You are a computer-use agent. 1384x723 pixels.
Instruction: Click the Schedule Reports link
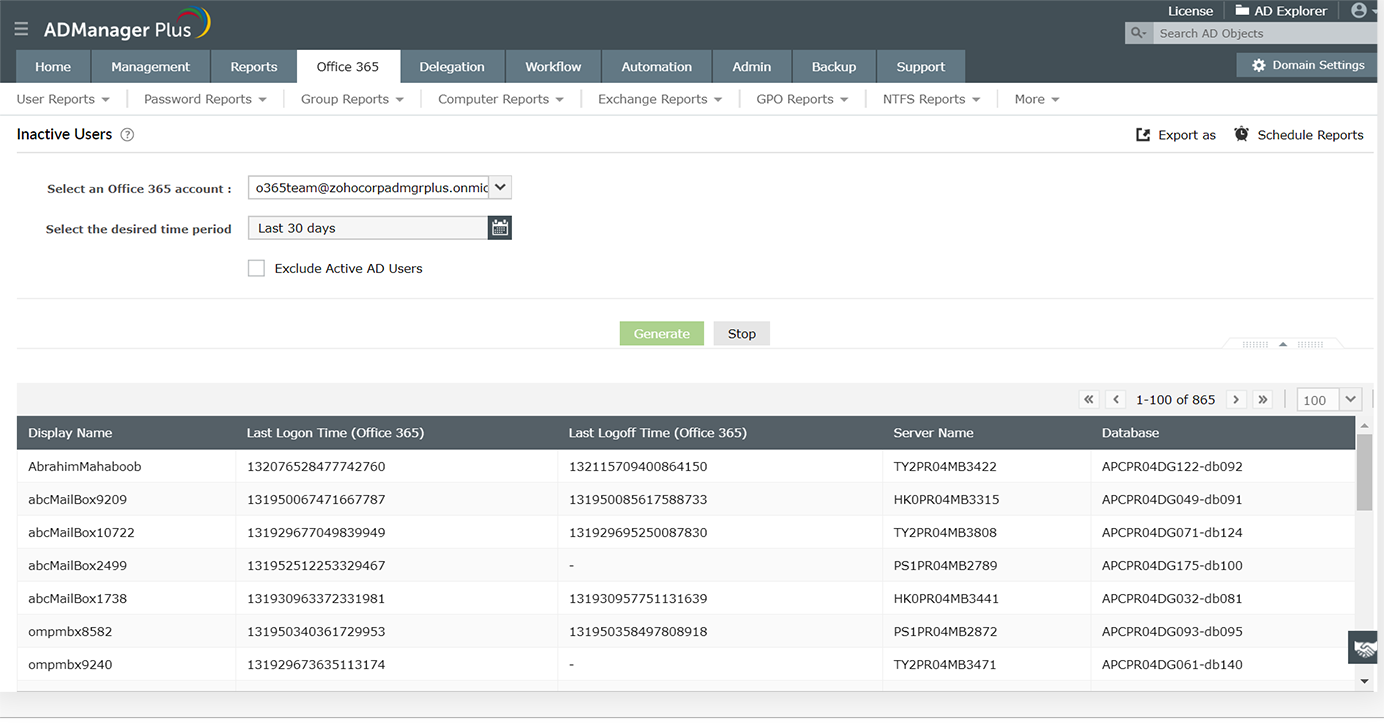(1310, 135)
